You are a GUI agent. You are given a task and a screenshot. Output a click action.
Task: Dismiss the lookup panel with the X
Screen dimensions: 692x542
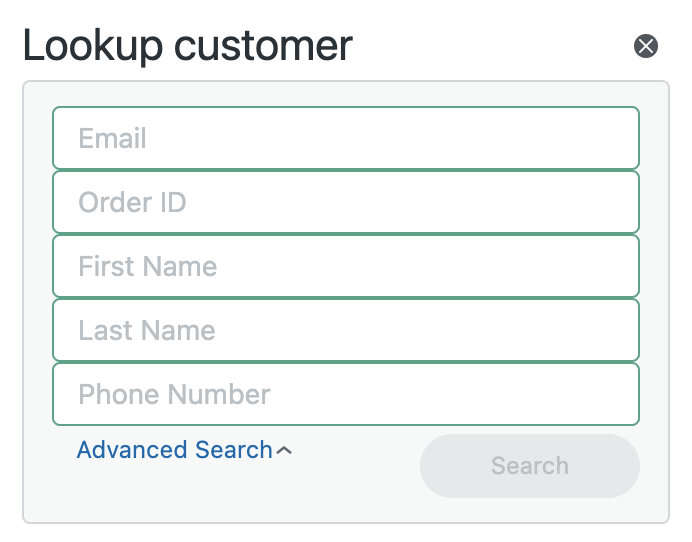(x=646, y=46)
